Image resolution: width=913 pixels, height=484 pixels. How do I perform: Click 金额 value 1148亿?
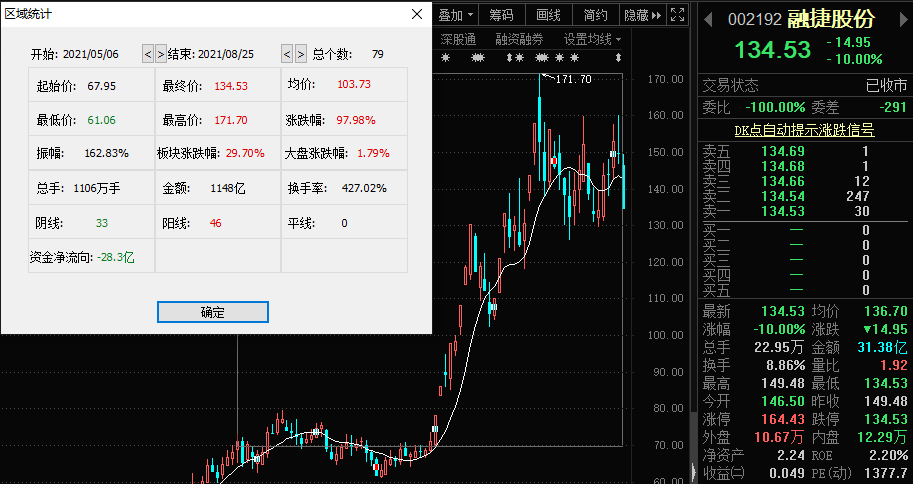point(228,188)
